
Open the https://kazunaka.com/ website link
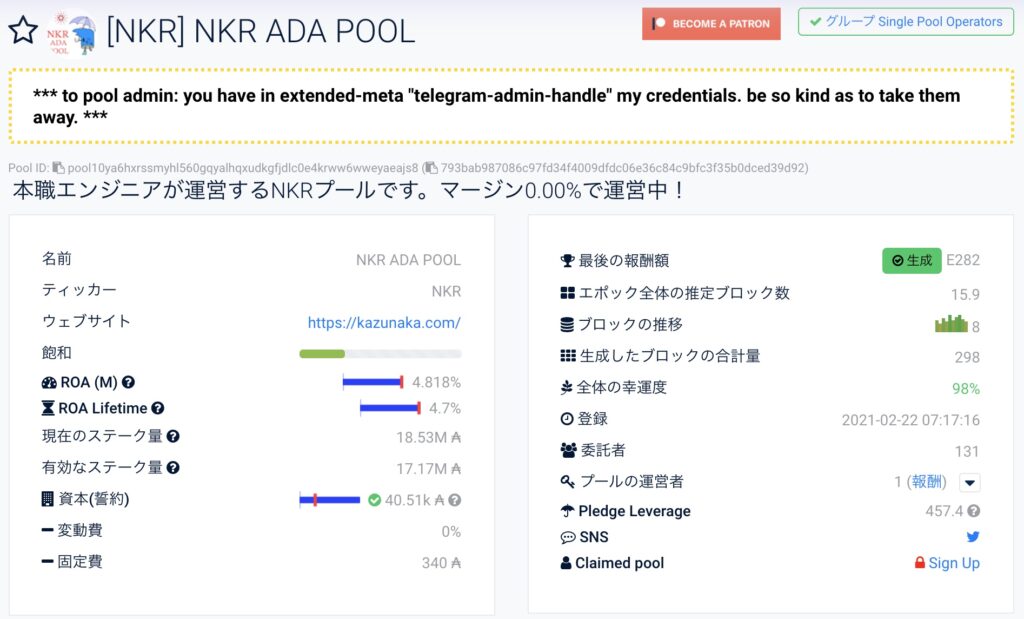point(384,323)
